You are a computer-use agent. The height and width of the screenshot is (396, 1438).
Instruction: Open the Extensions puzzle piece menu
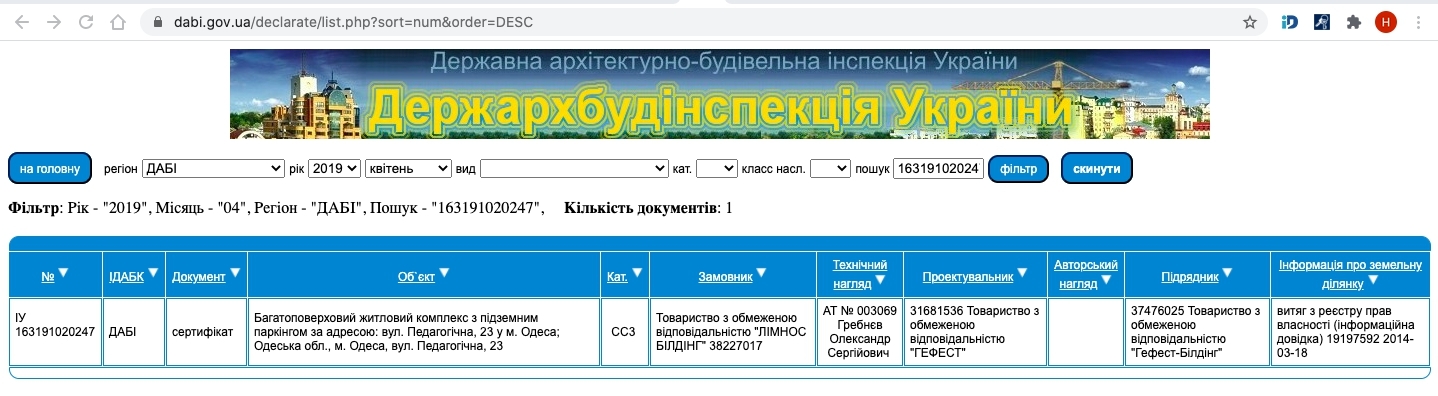1353,22
